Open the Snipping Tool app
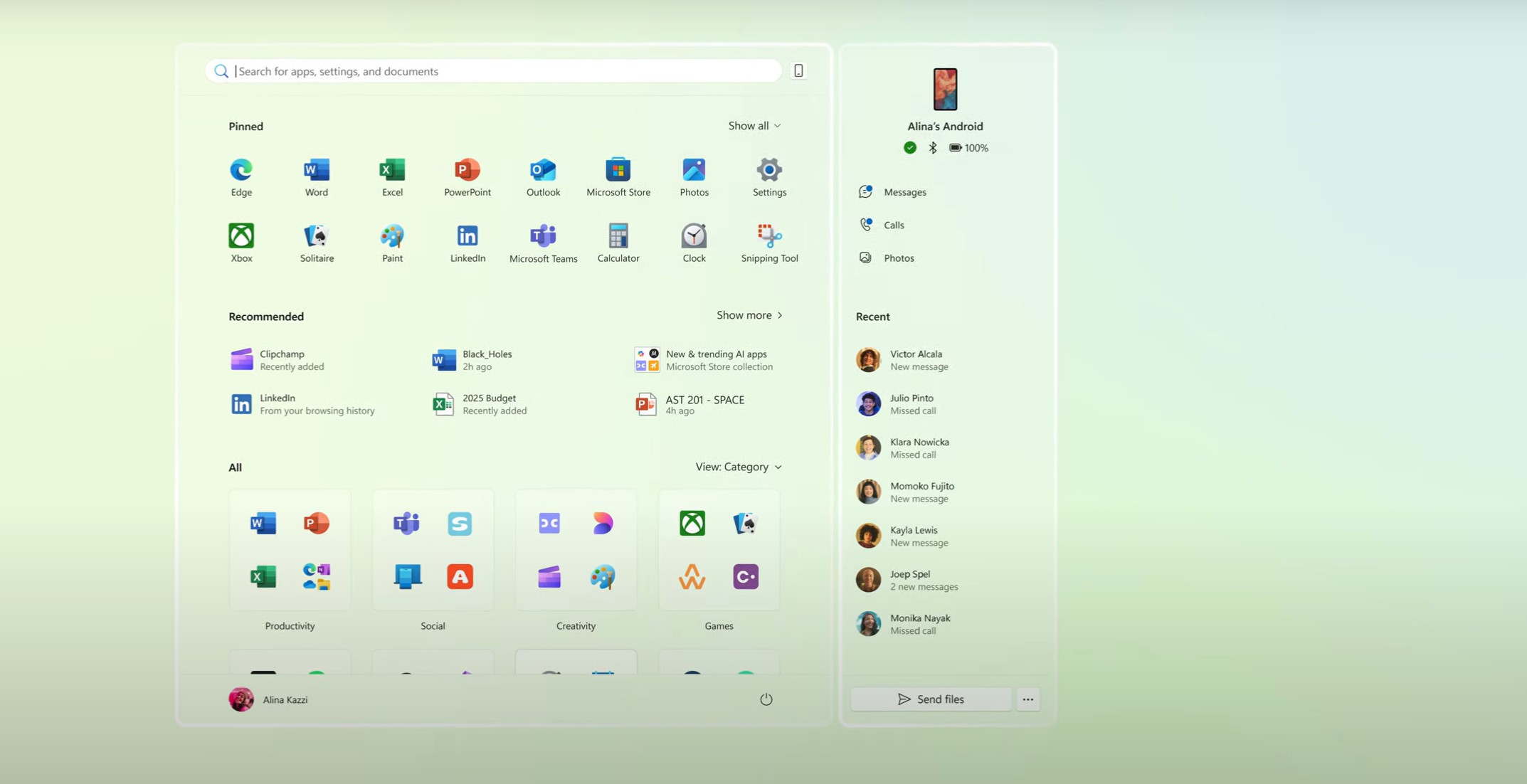The image size is (1527, 784). [x=769, y=243]
